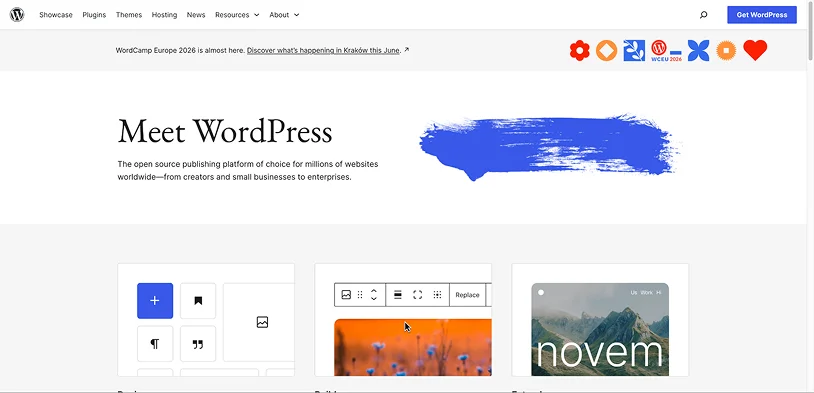Click the red heart badge

pos(755,50)
